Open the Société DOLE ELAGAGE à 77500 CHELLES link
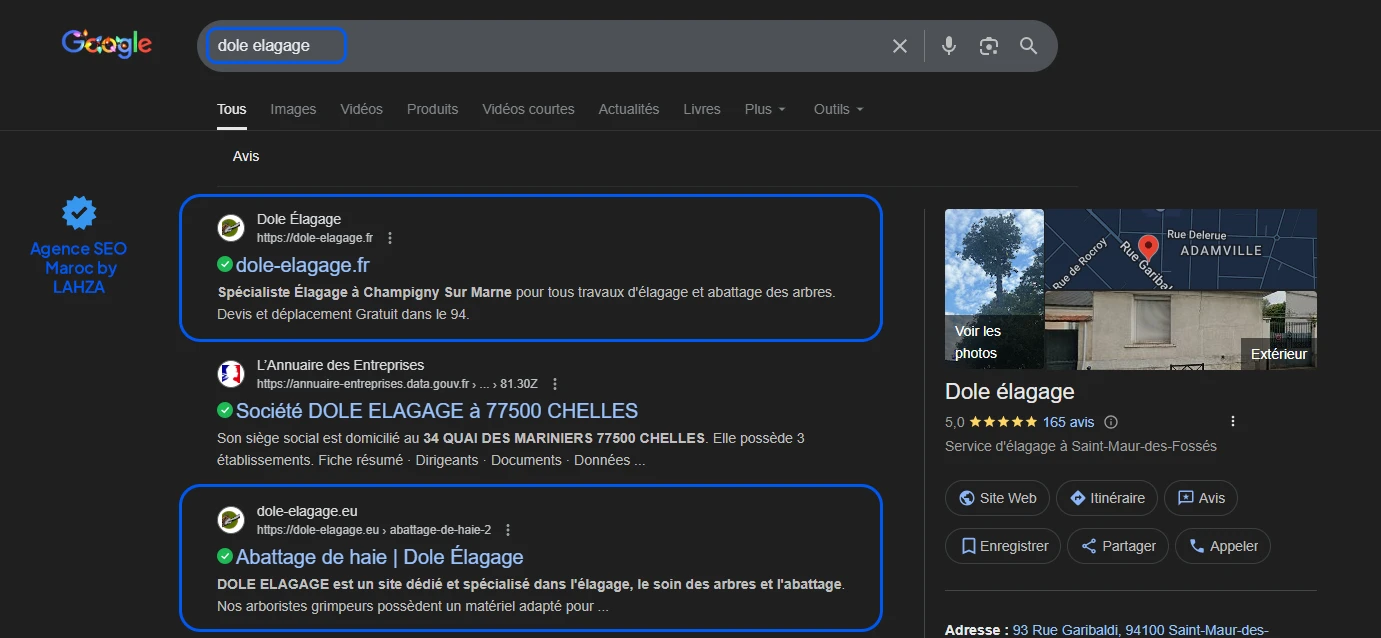 pyautogui.click(x=437, y=411)
